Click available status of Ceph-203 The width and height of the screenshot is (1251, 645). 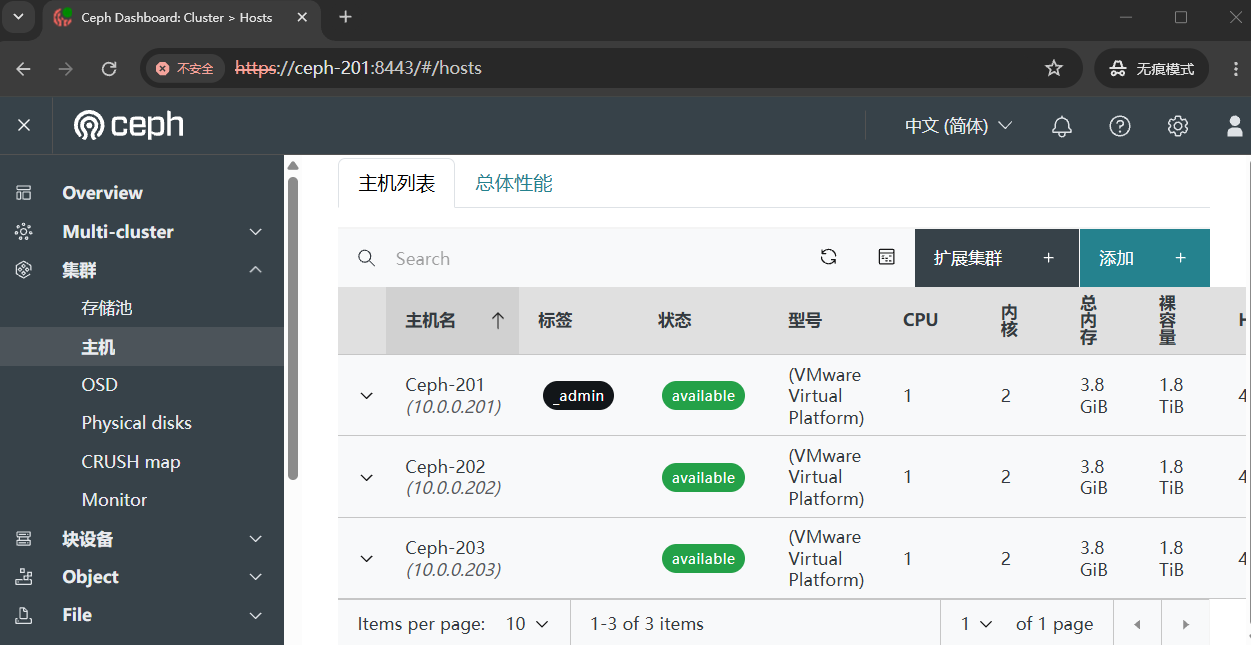click(703, 559)
